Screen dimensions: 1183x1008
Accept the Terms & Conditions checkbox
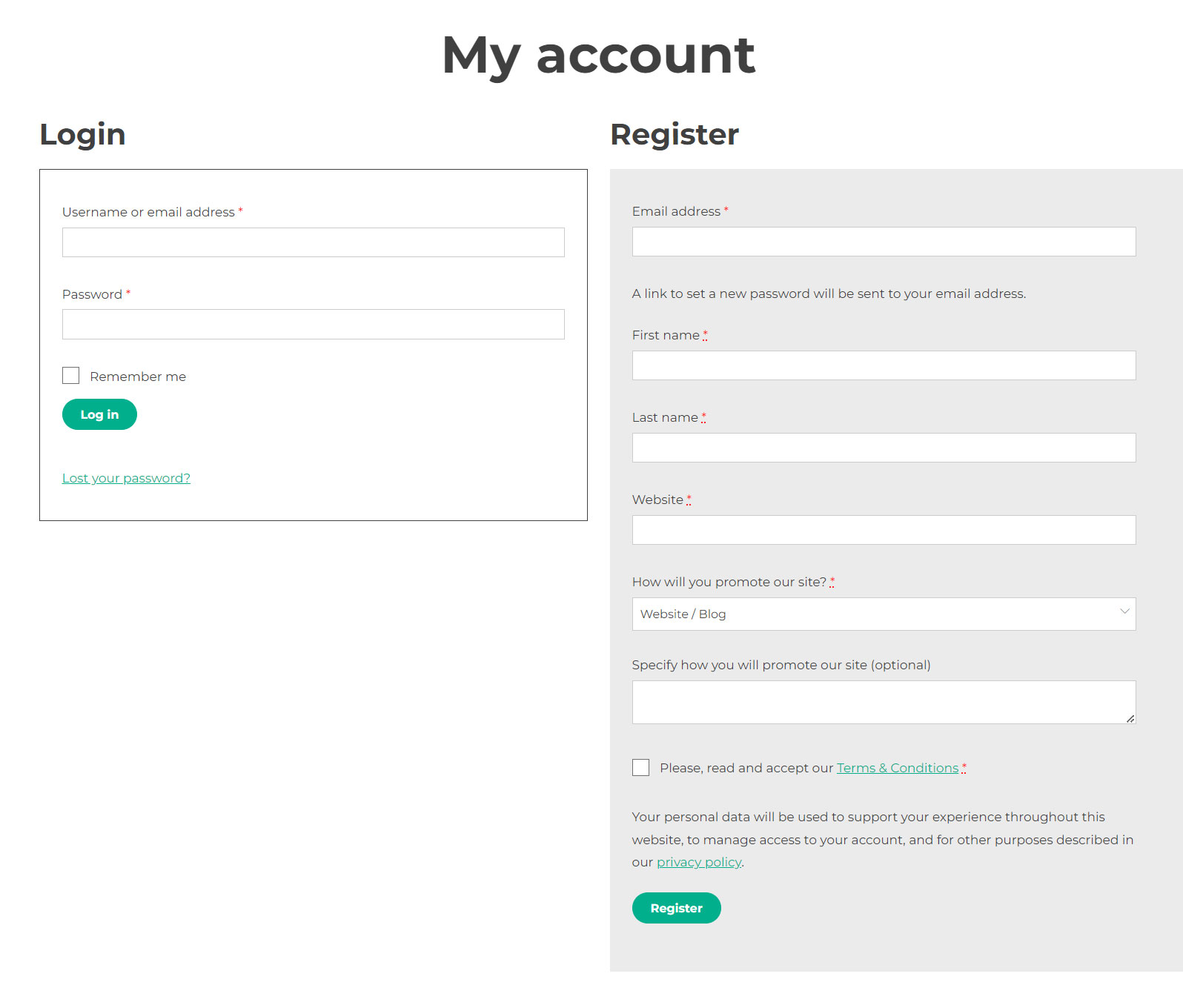click(641, 768)
